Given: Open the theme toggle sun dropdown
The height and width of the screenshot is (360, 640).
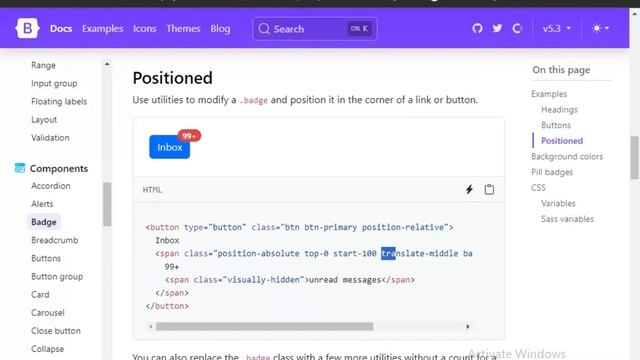Looking at the screenshot, I should point(600,28).
